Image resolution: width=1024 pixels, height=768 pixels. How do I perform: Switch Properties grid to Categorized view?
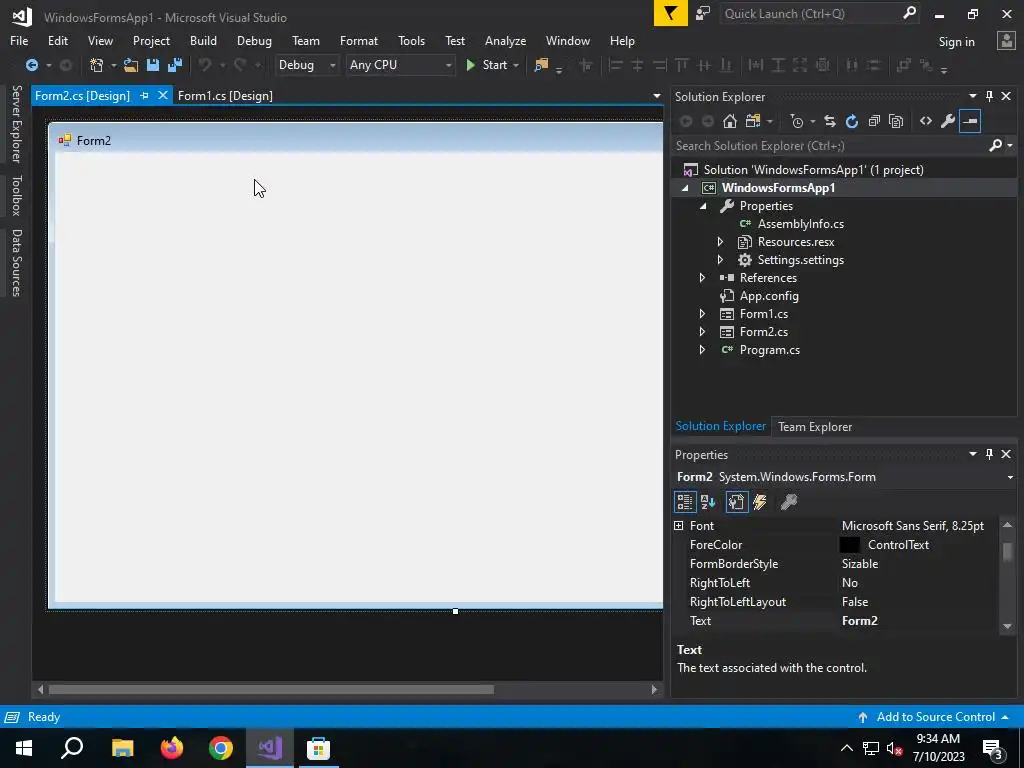click(684, 502)
